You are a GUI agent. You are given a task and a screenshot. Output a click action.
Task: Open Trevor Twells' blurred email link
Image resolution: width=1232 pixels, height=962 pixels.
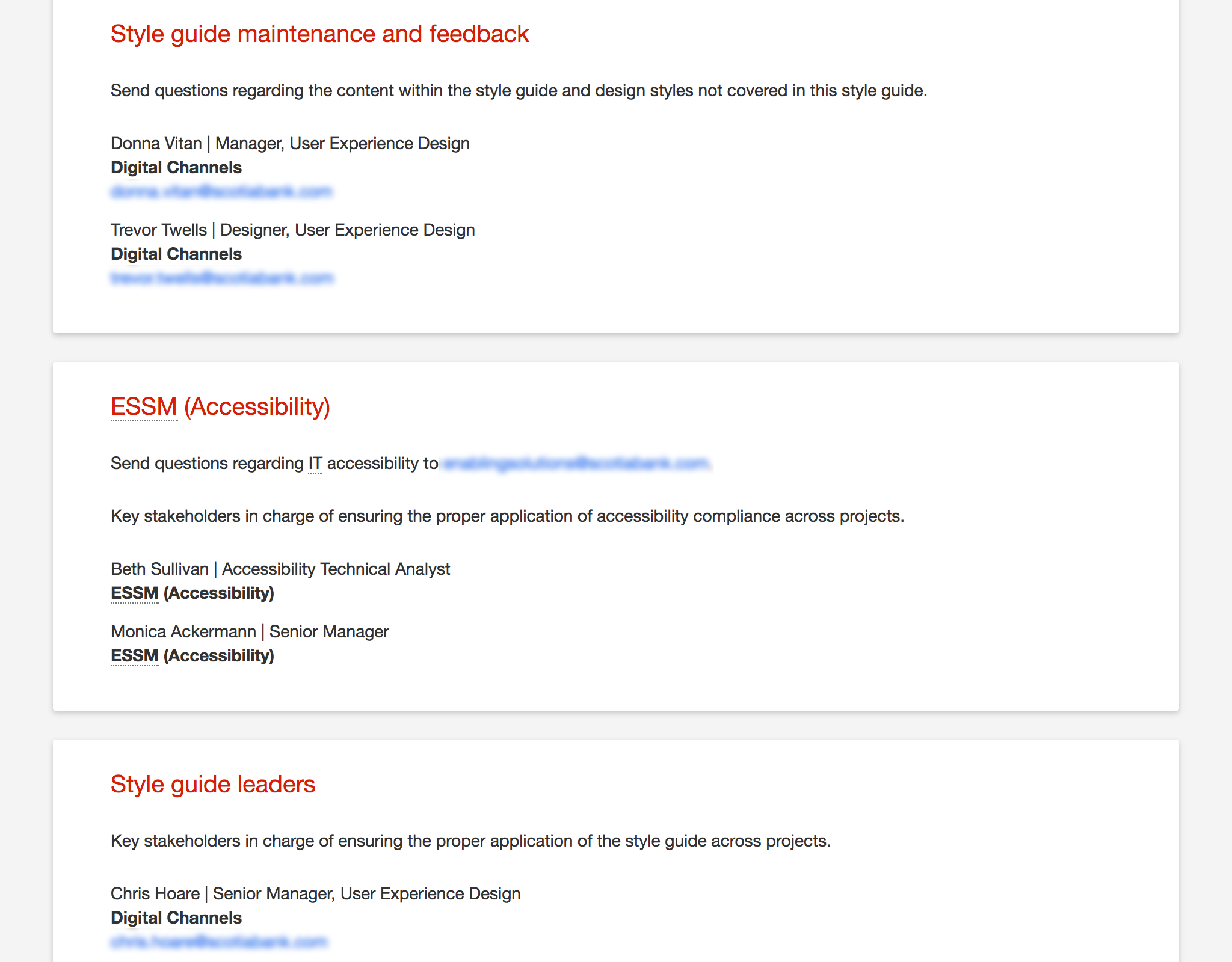[222, 278]
